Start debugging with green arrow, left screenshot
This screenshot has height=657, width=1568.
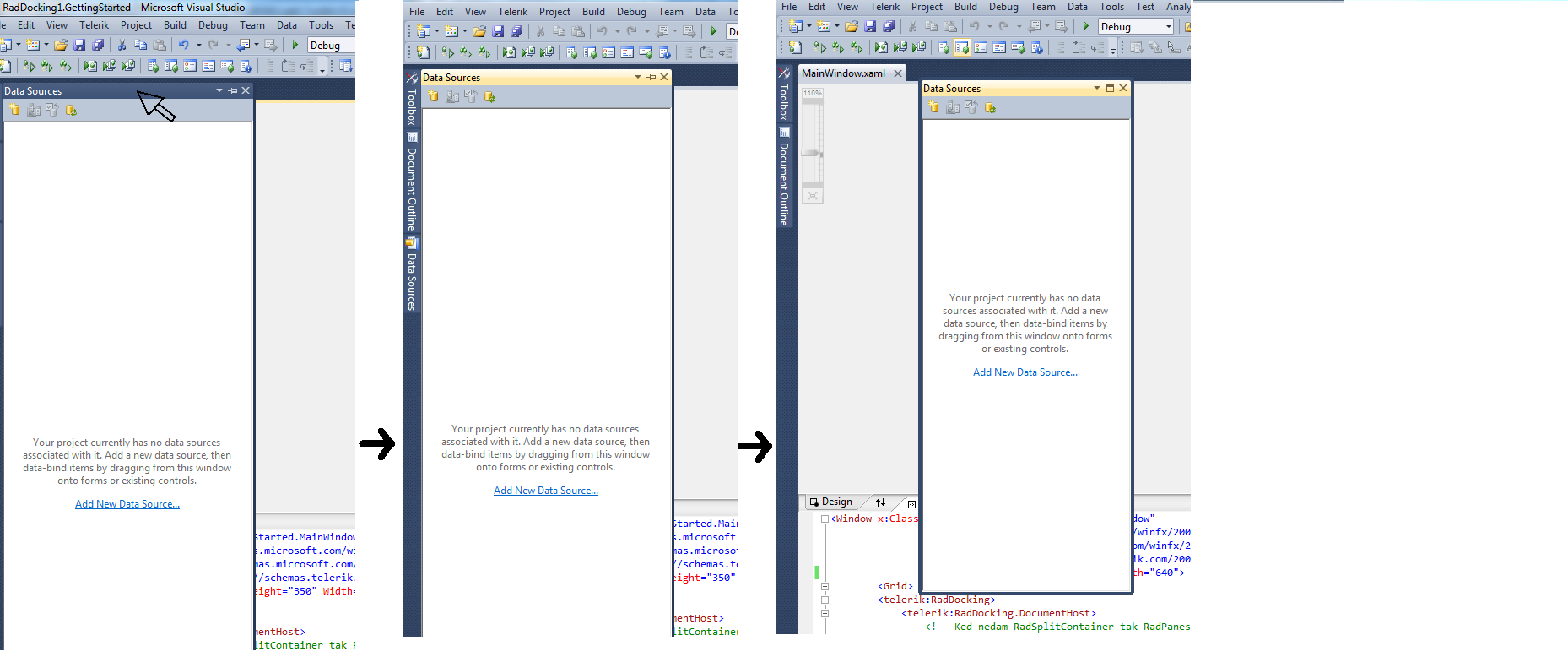[x=295, y=45]
